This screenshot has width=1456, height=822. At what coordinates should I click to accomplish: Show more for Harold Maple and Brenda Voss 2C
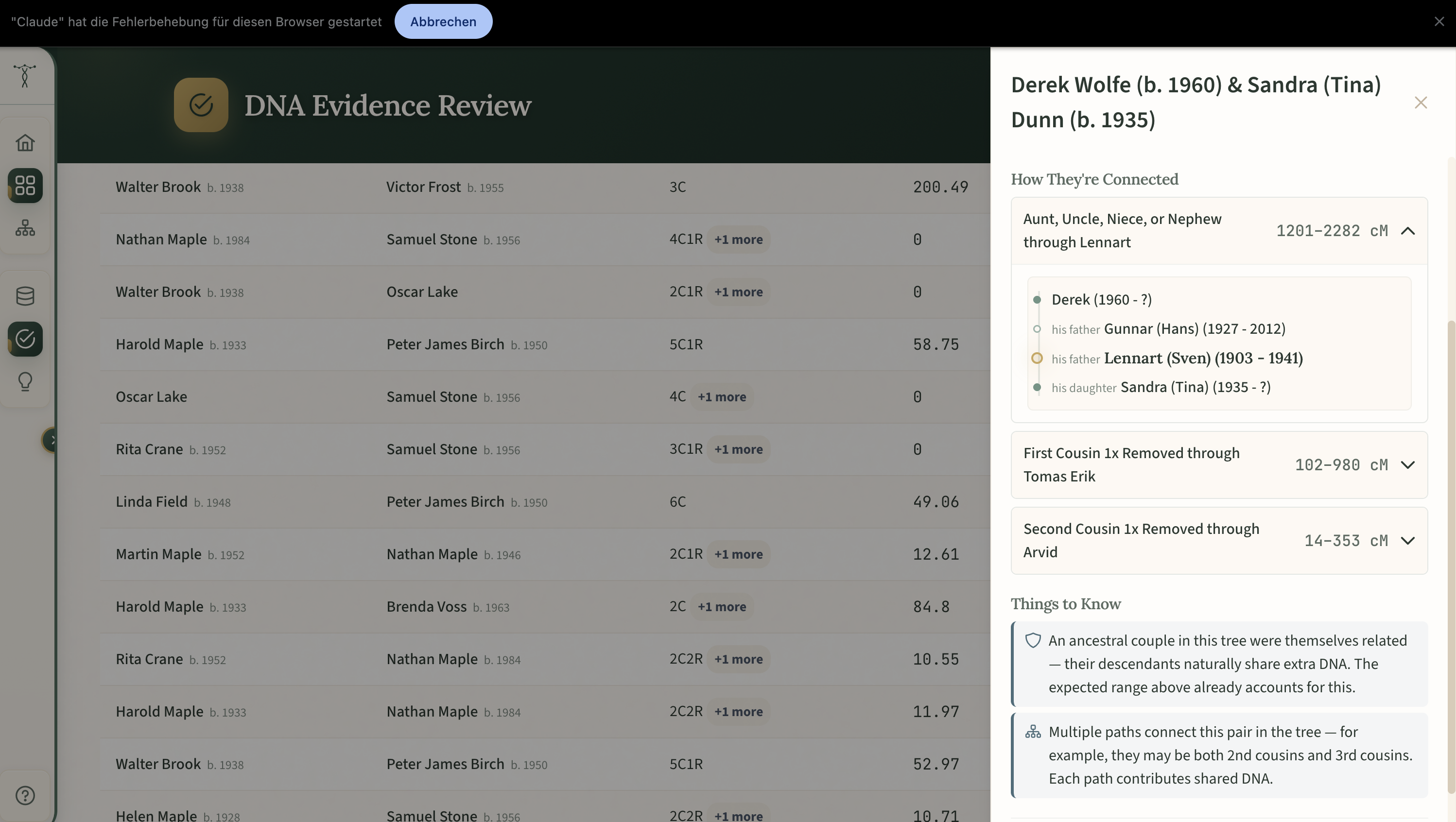721,607
